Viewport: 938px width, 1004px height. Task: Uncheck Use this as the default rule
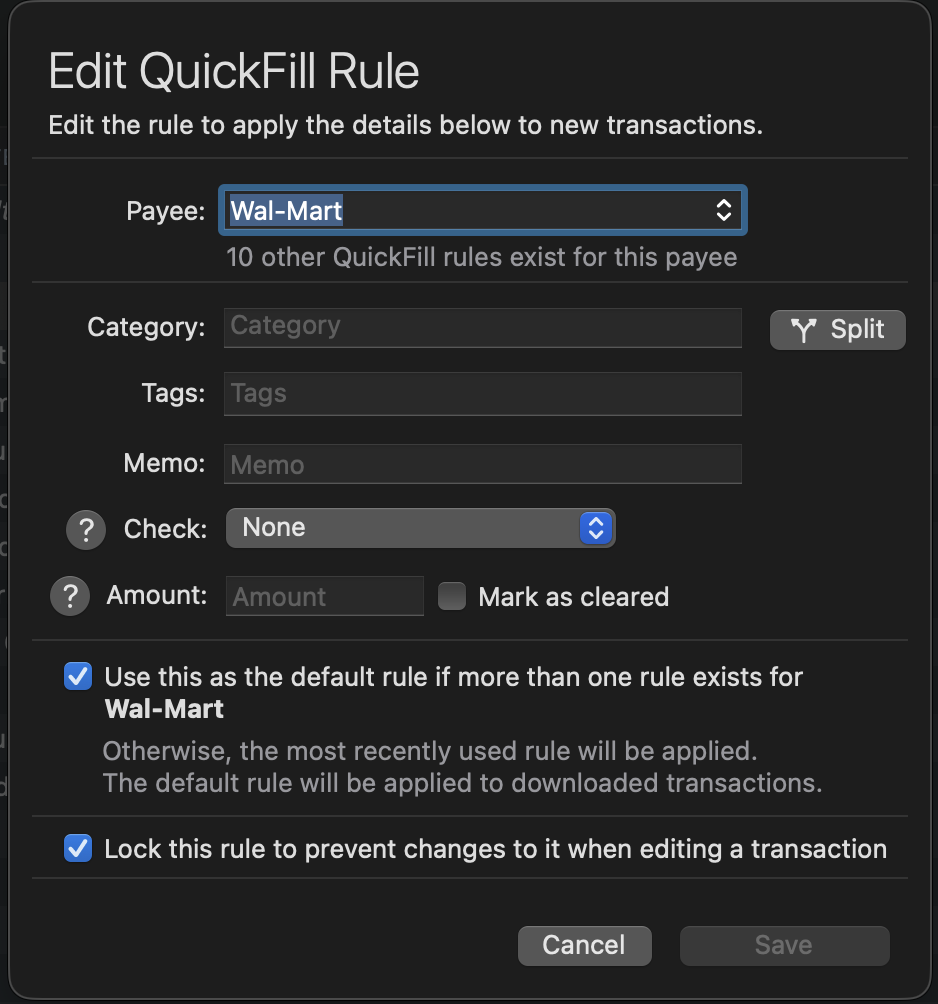click(x=78, y=677)
